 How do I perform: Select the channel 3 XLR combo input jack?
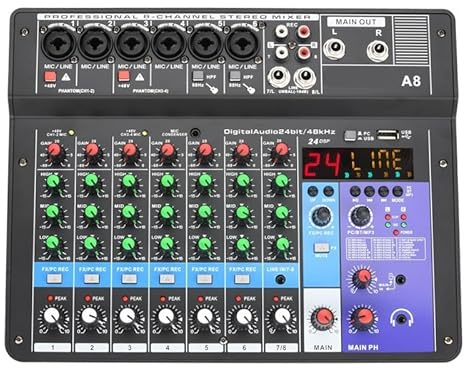point(132,44)
